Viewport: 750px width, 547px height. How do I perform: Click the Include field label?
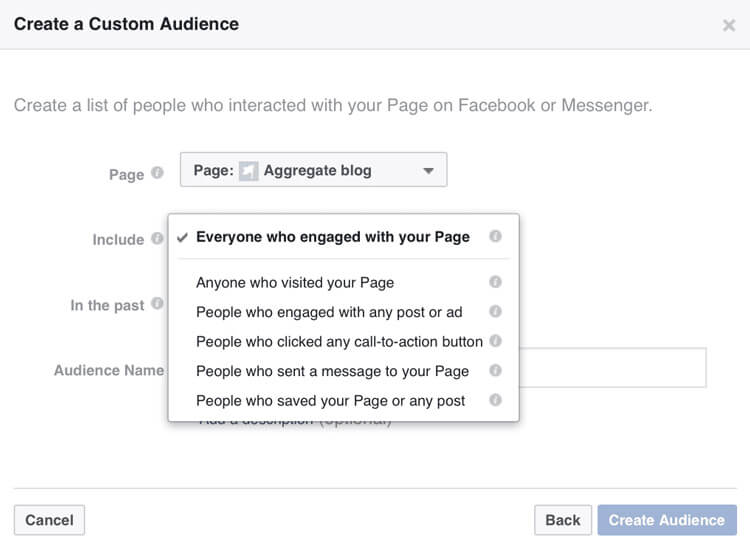coord(118,240)
